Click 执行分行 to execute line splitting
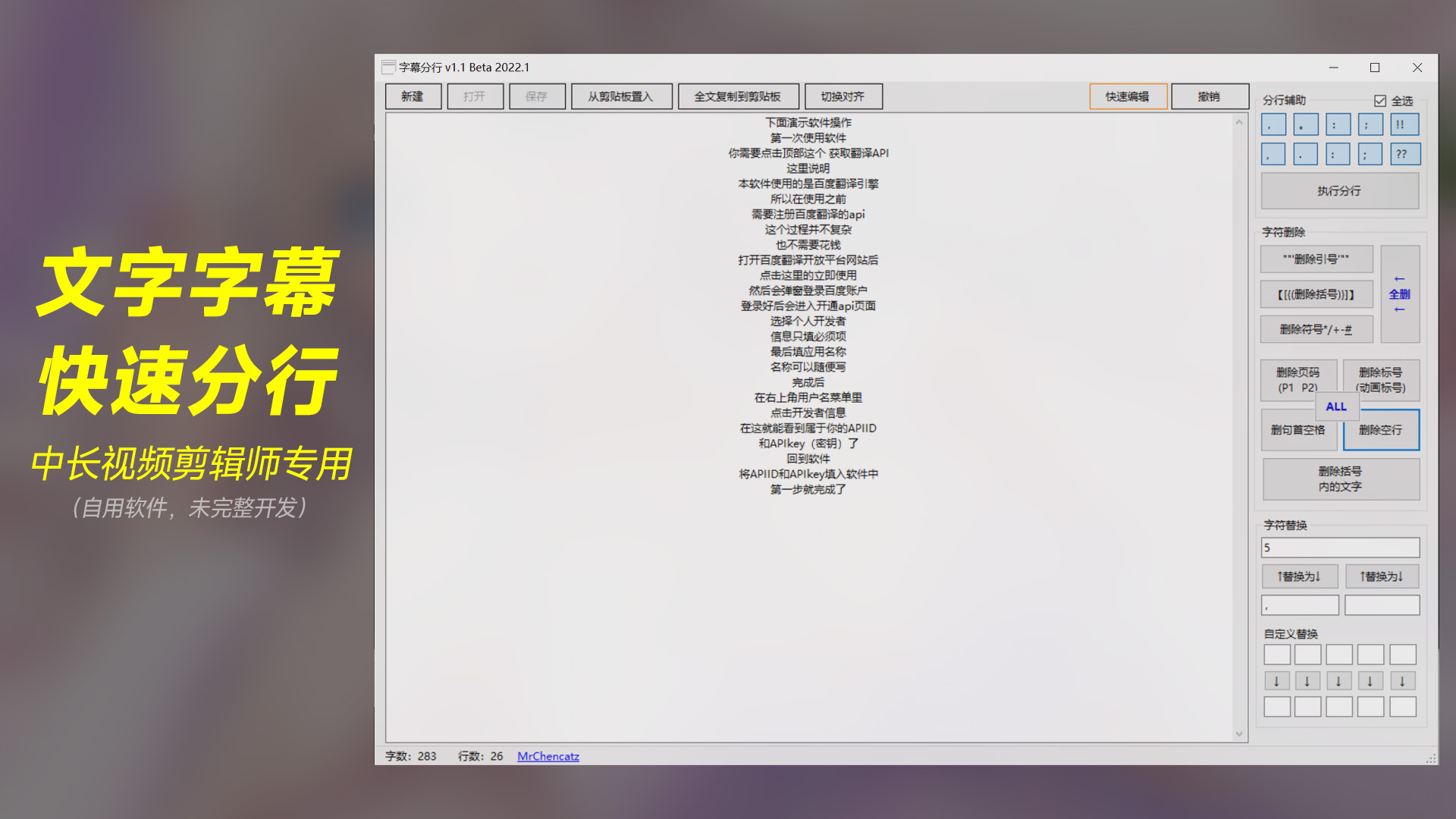 [x=1340, y=191]
